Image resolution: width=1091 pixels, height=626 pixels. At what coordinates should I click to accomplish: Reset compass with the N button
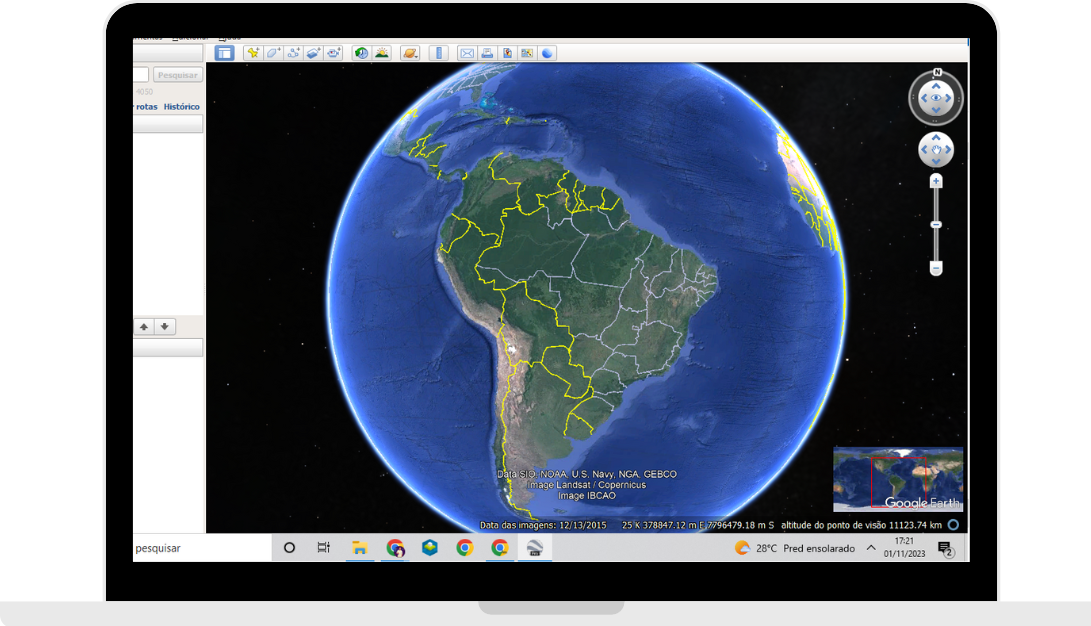tap(937, 72)
